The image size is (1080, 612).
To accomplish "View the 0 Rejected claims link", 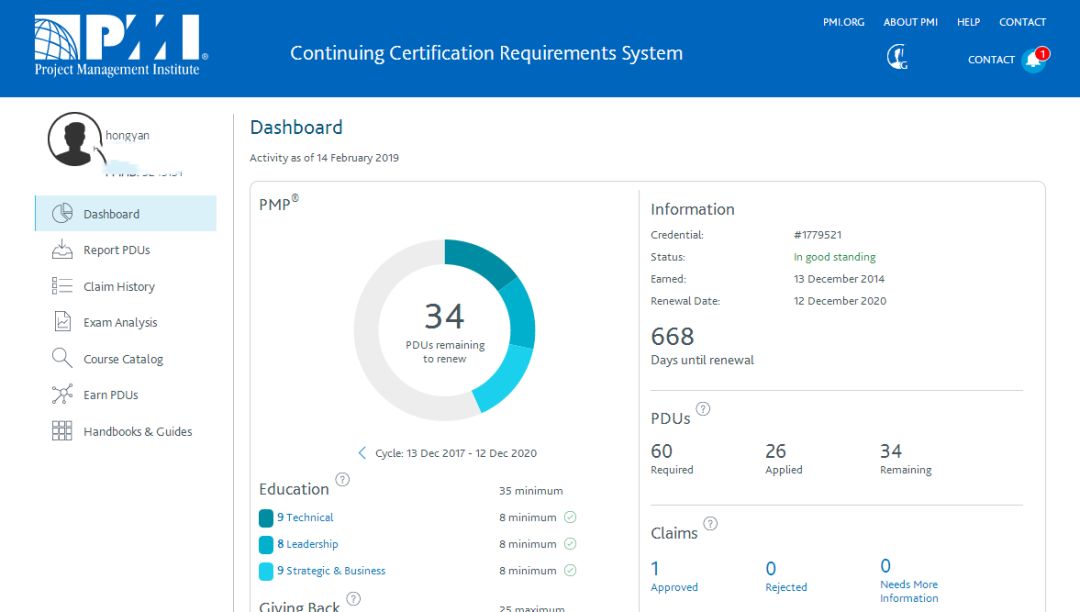I will coord(786,576).
